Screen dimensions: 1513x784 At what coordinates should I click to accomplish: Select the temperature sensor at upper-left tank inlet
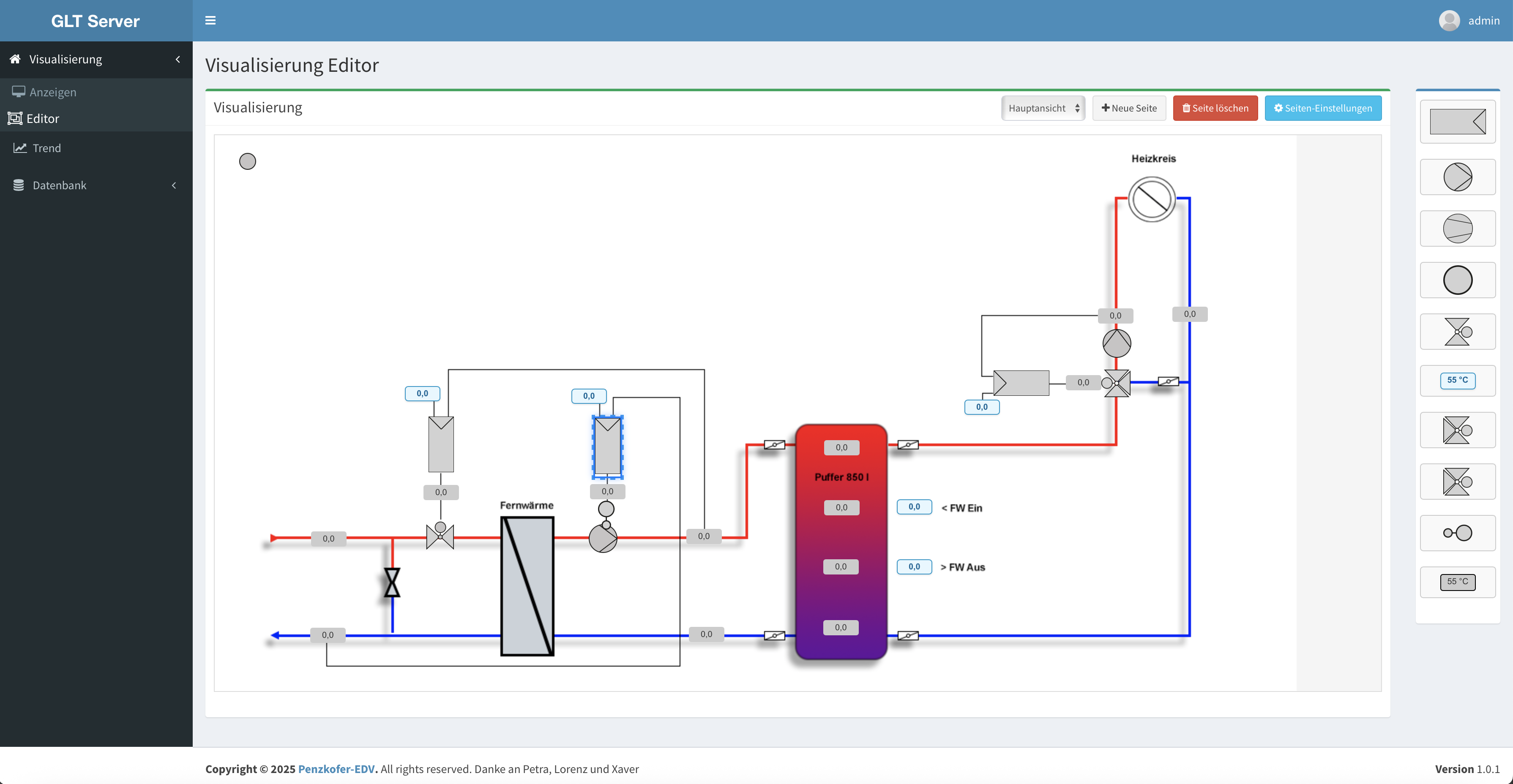(x=774, y=445)
